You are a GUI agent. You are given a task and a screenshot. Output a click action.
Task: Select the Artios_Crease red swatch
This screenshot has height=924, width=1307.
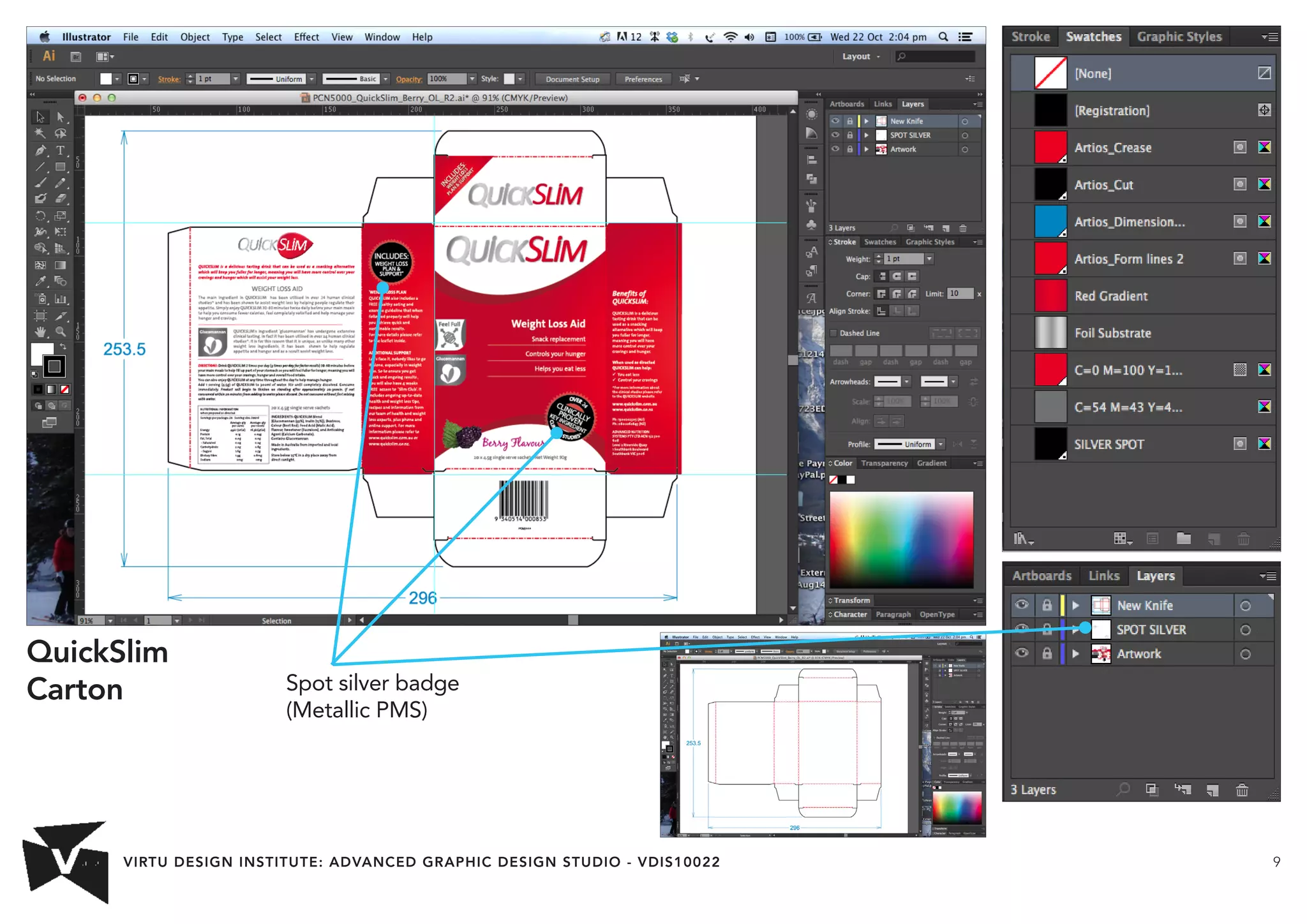point(1050,147)
